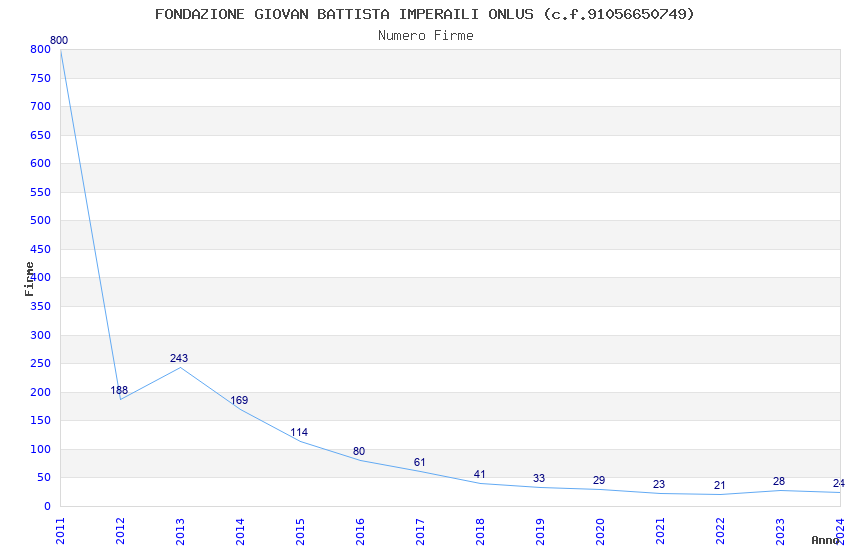Click the 'Firme' y-axis title
Viewport: 850px width, 550px height.
tap(29, 279)
